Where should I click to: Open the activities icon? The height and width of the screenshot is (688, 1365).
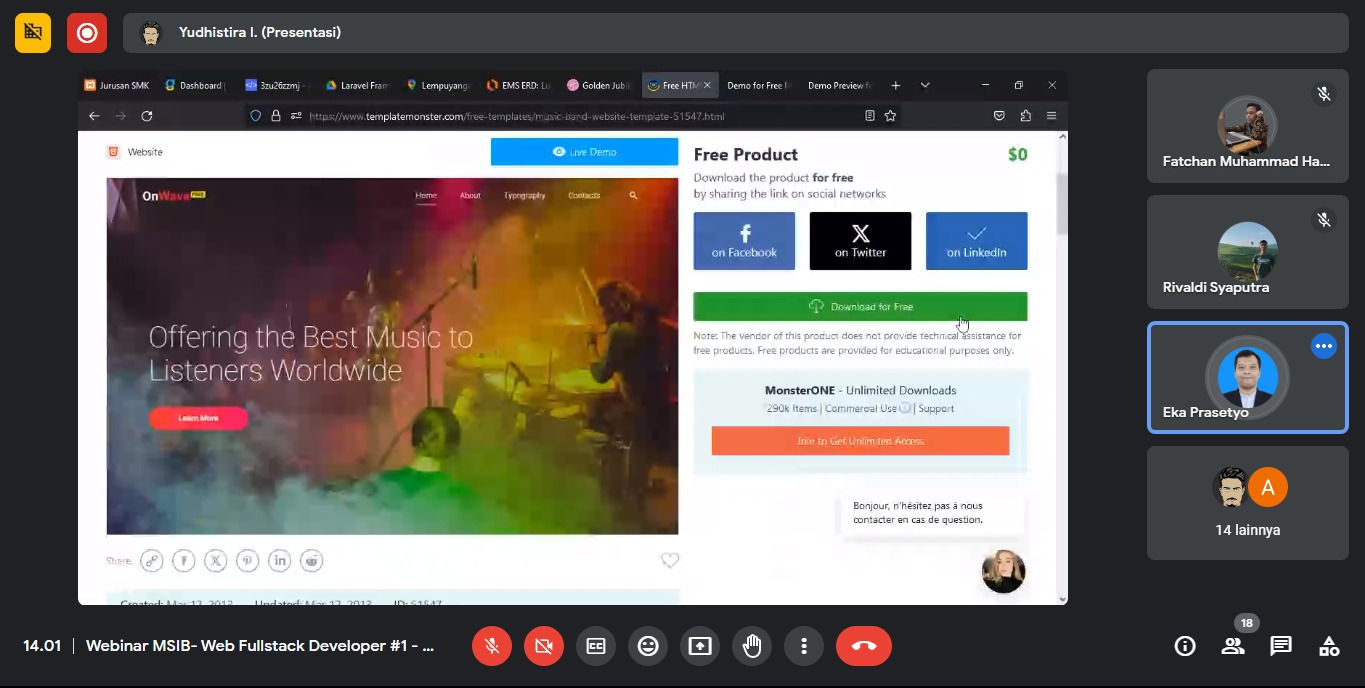click(x=1329, y=646)
